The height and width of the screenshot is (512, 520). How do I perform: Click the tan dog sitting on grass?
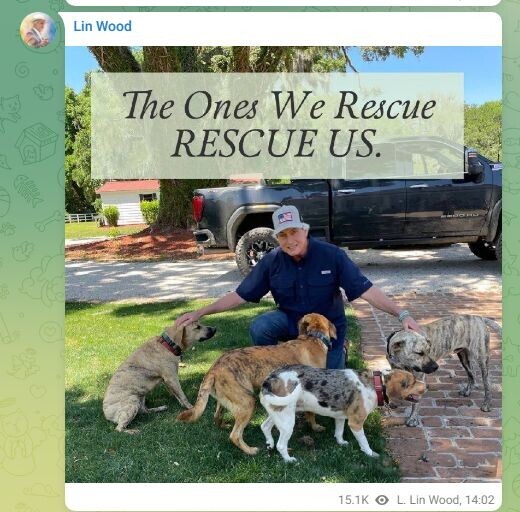tap(153, 374)
